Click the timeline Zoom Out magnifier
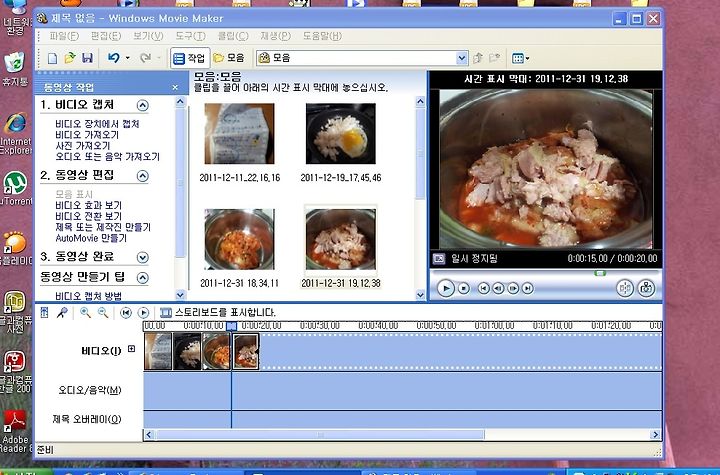This screenshot has width=720, height=475. (103, 313)
